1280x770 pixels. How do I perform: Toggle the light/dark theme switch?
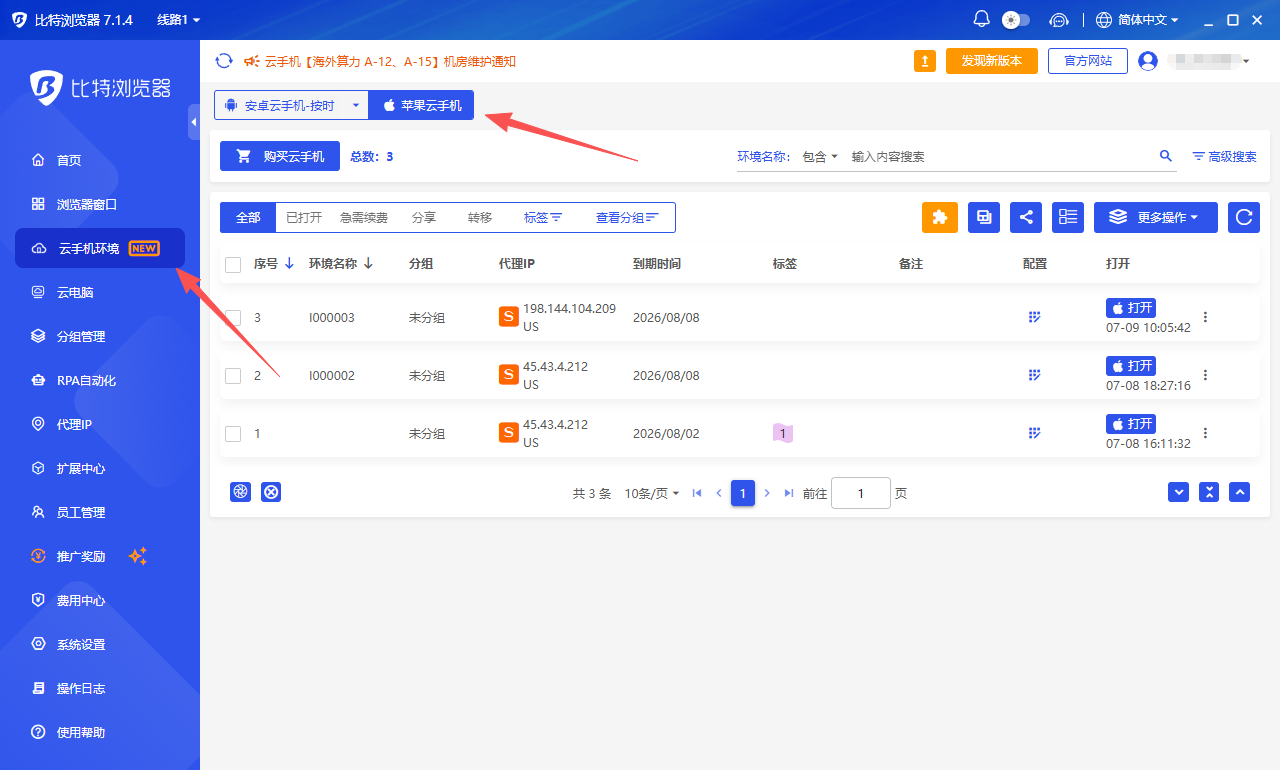point(1016,19)
